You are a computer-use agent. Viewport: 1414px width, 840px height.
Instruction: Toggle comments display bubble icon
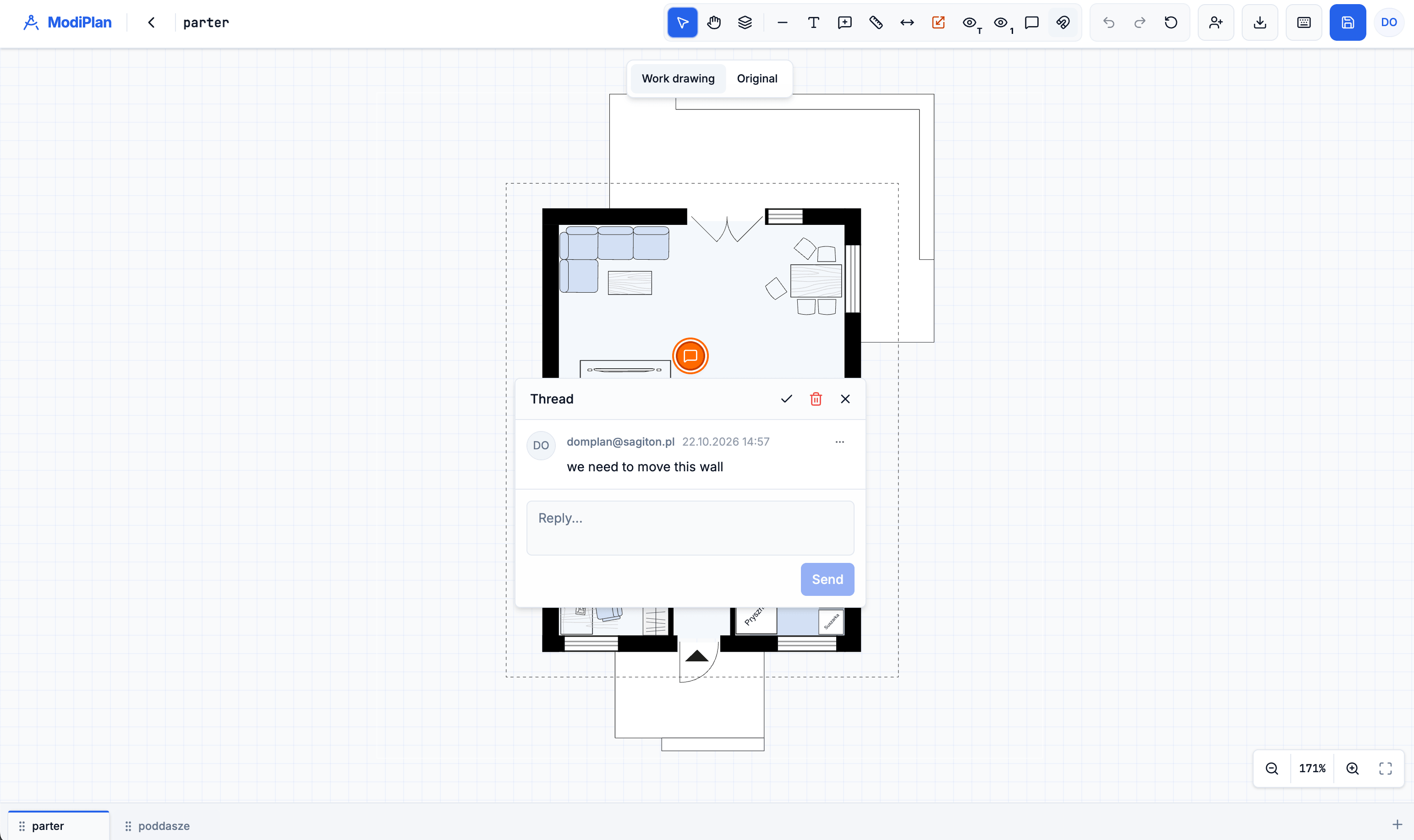pyautogui.click(x=1032, y=22)
